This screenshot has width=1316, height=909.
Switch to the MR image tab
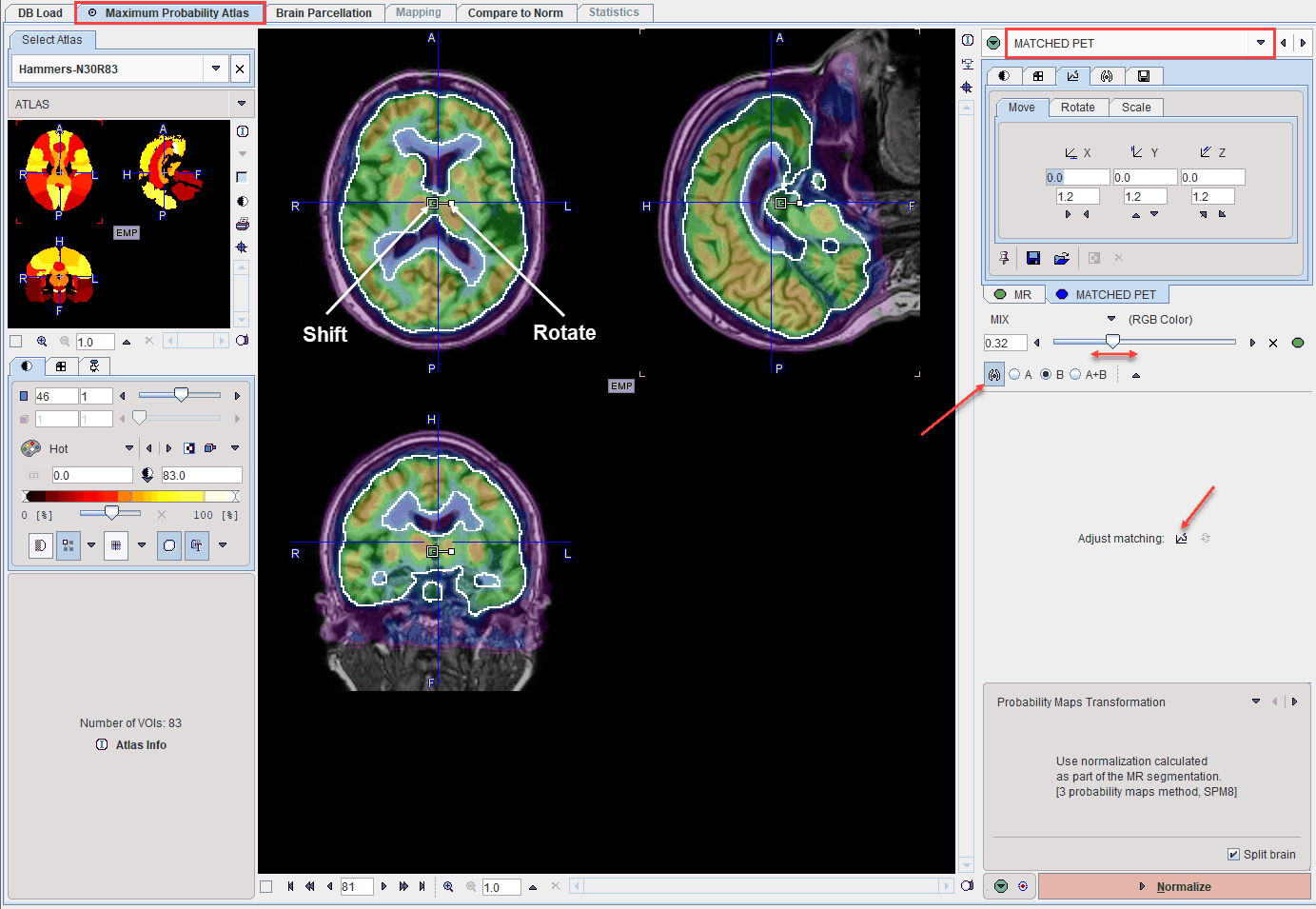click(x=1012, y=295)
